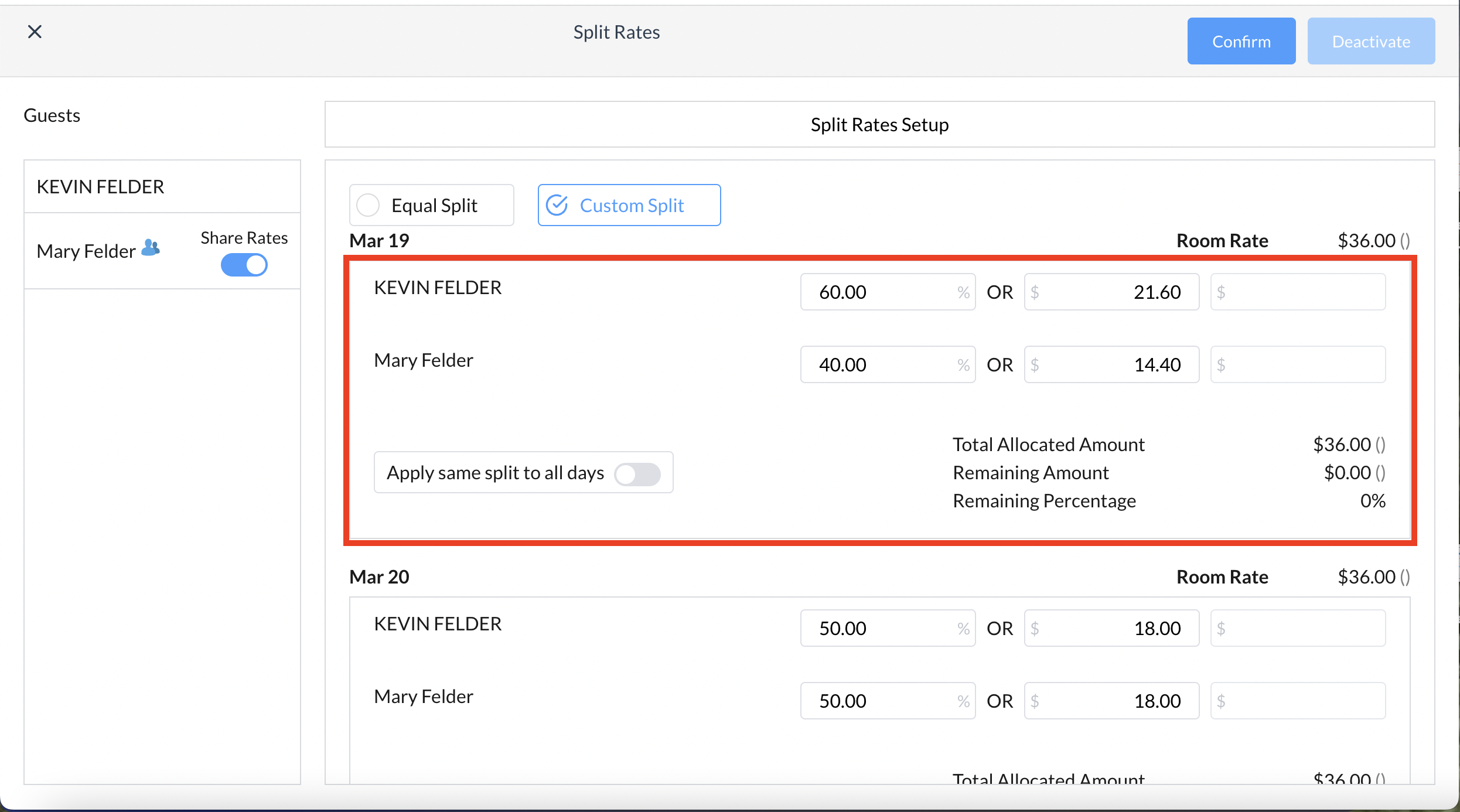Close the Split Rates dialog with X

(35, 32)
